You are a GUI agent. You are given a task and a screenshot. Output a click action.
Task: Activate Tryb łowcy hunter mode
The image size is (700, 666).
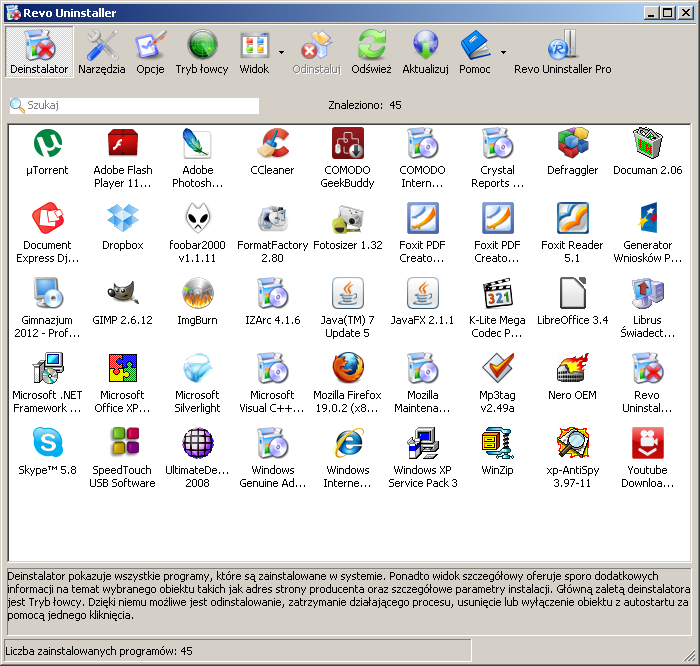pyautogui.click(x=202, y=52)
